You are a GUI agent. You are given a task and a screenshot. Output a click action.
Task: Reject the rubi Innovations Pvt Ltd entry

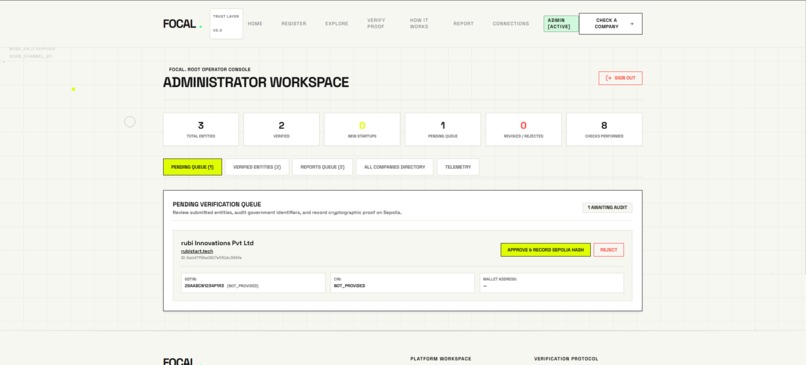click(x=609, y=250)
